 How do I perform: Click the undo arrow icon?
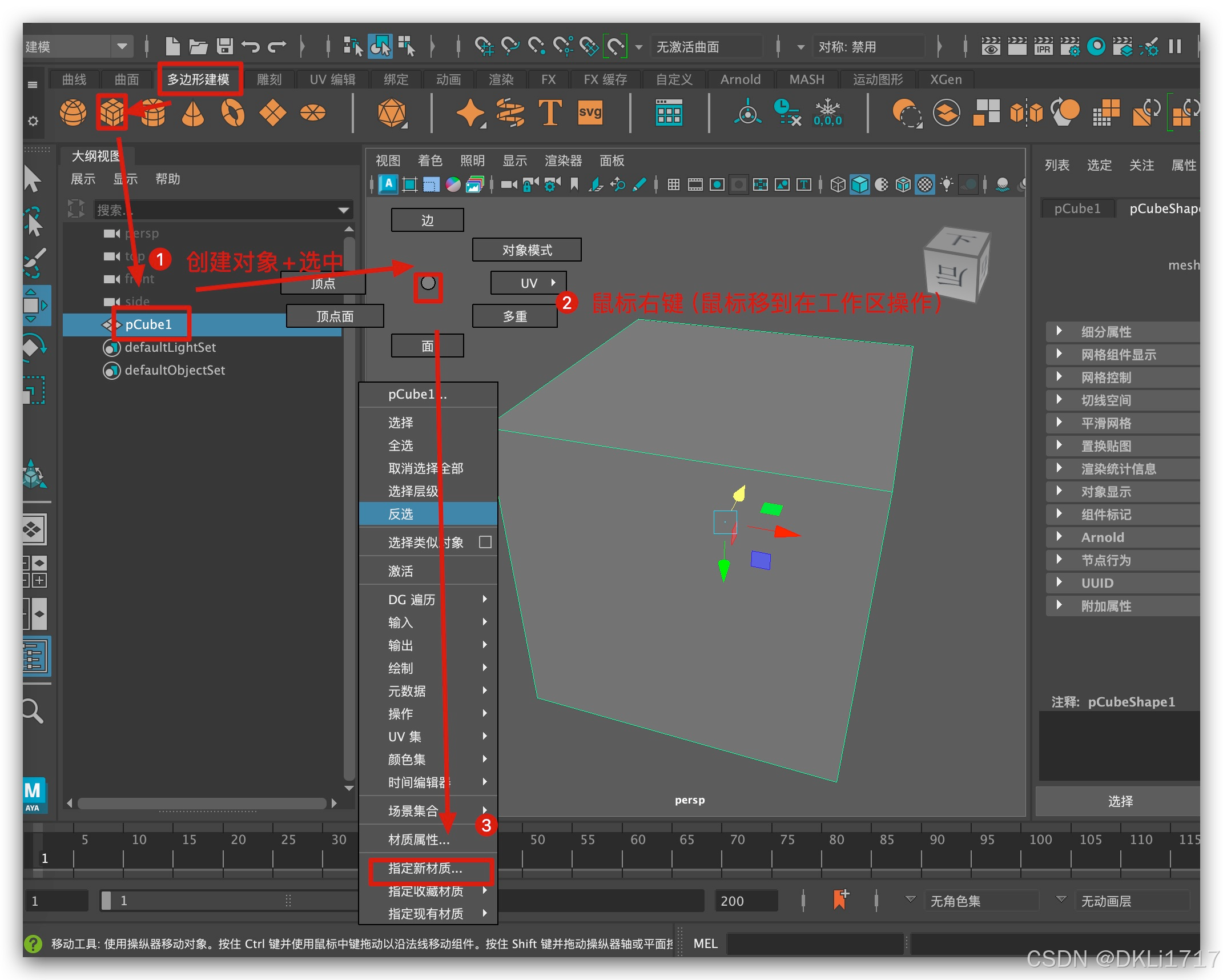click(x=250, y=46)
